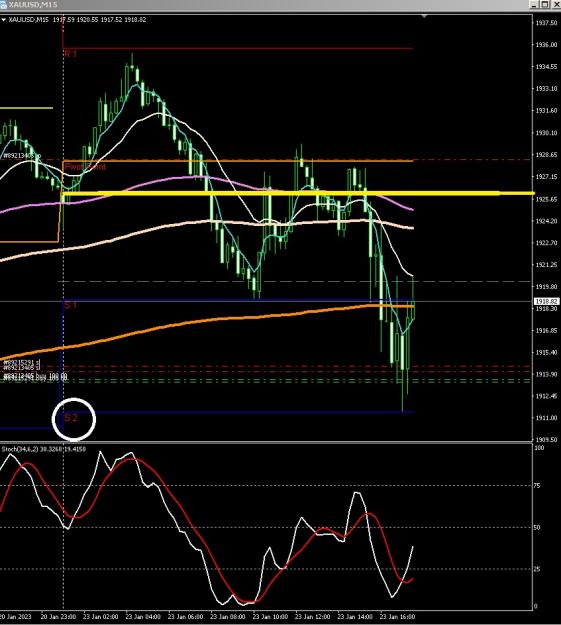Image resolution: width=561 pixels, height=625 pixels.
Task: Select the thick yellow horizontal line
Action: tap(297, 194)
